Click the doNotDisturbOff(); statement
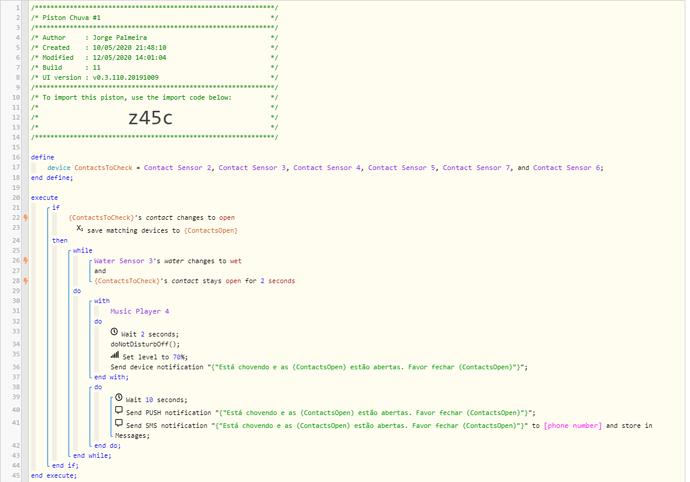This screenshot has height=482, width=690. click(145, 344)
